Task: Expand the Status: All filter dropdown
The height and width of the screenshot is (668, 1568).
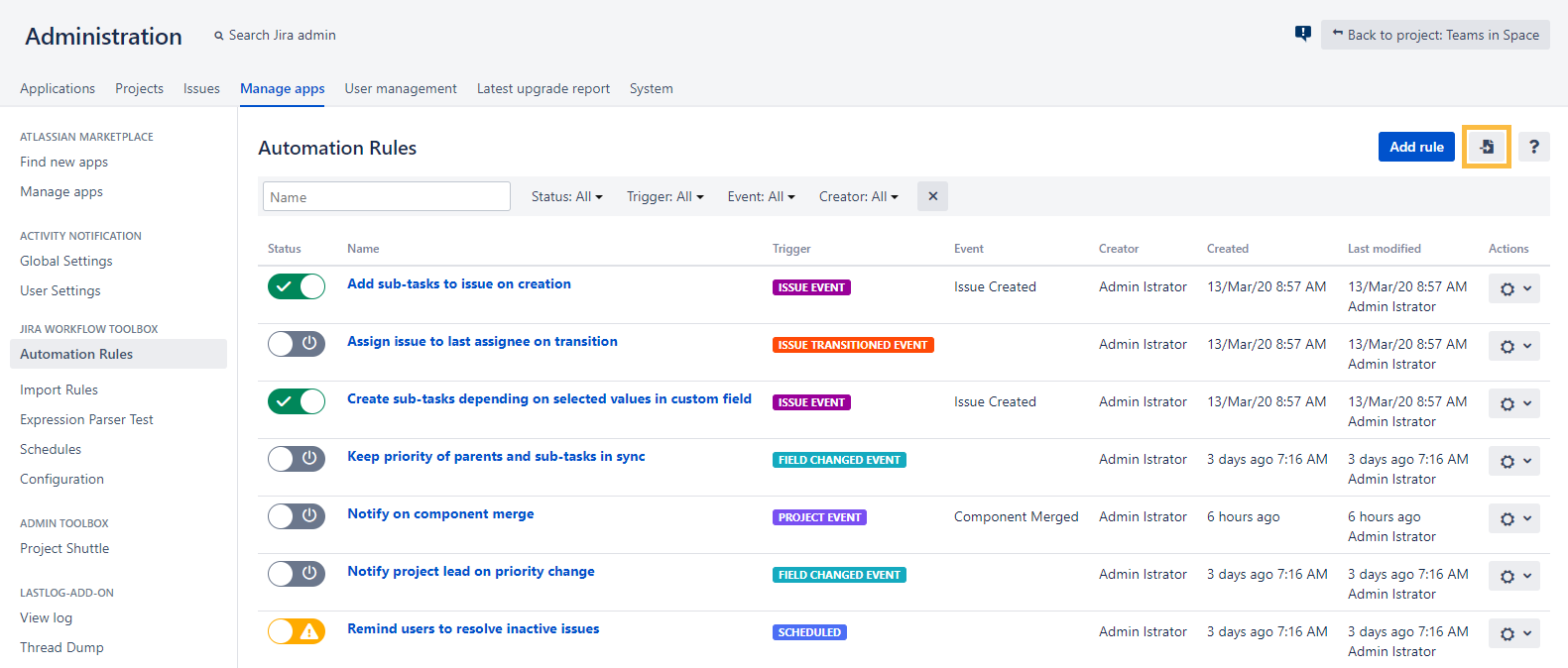Action: [x=566, y=196]
